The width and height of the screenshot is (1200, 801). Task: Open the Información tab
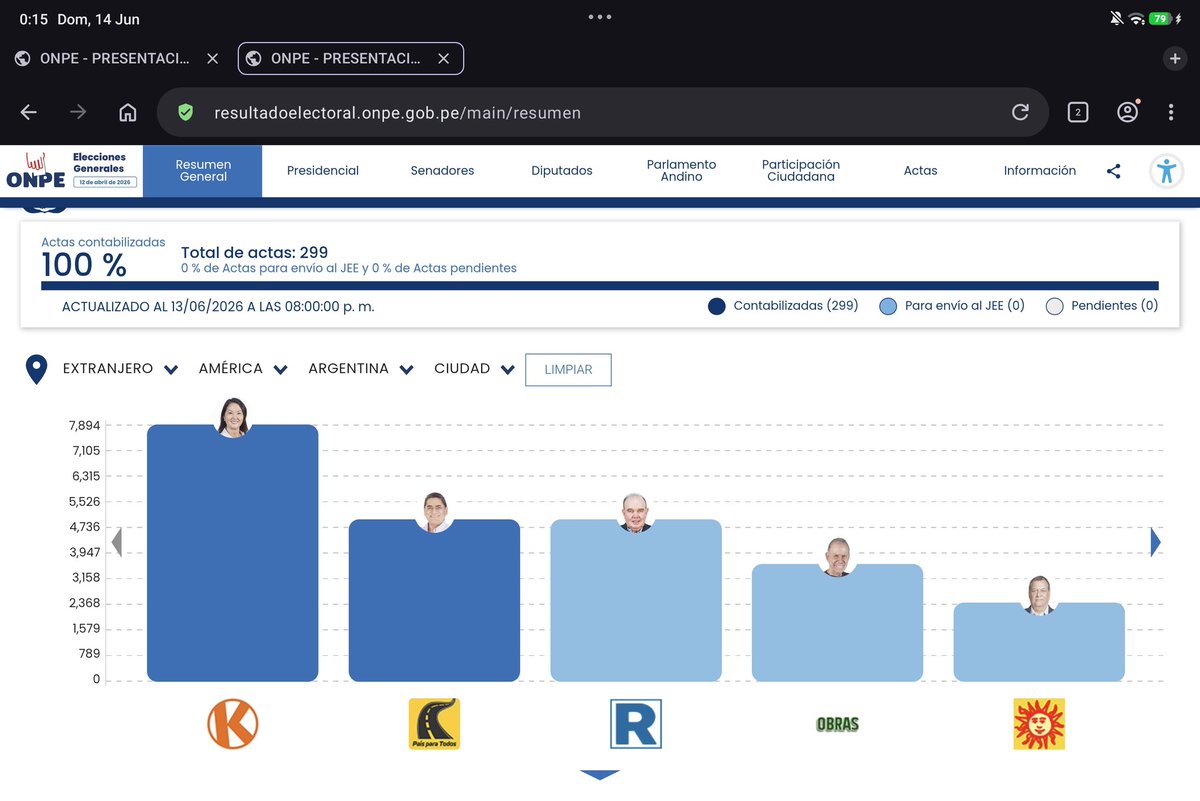pos(1040,171)
